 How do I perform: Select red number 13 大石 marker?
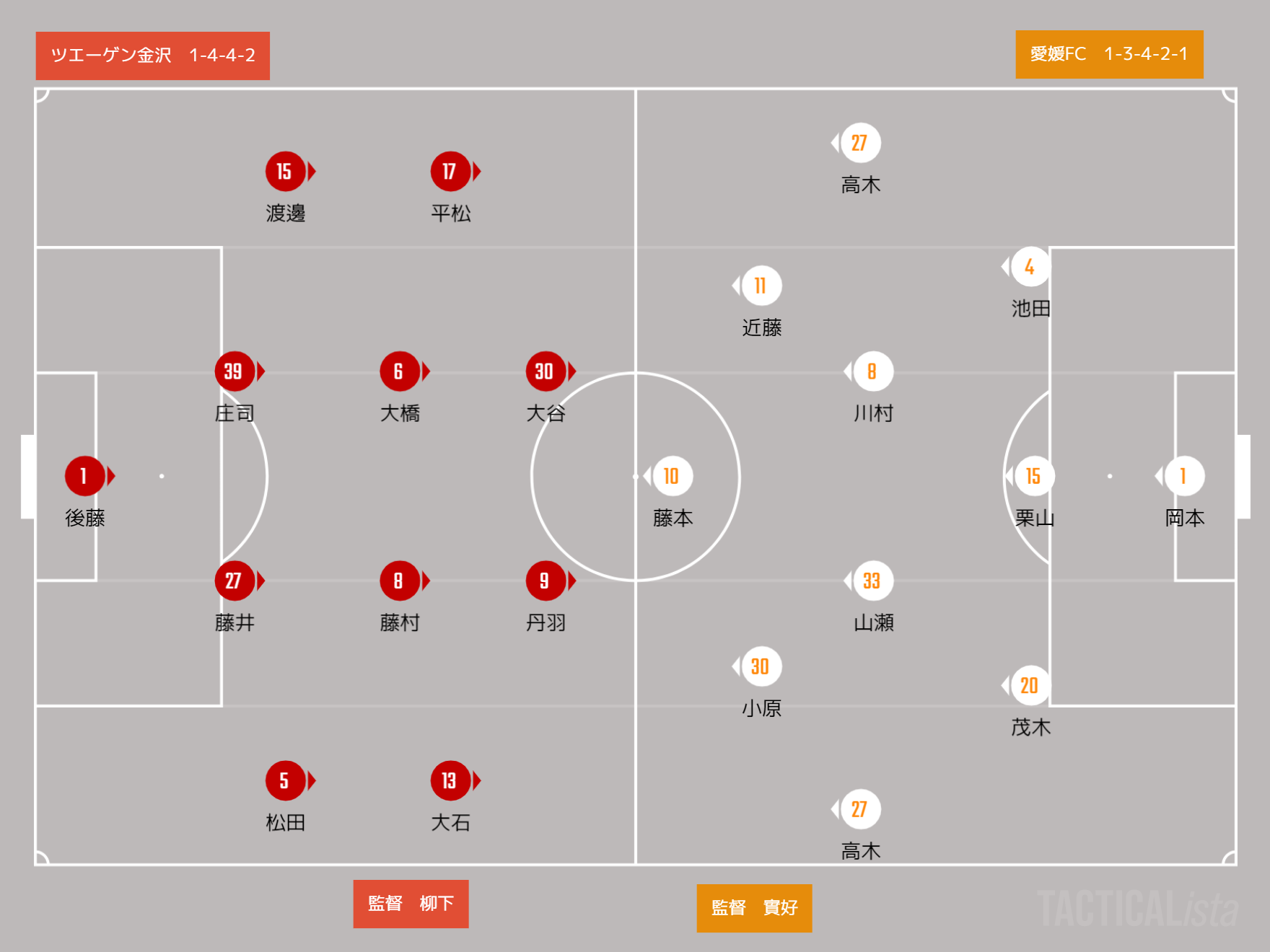[451, 780]
